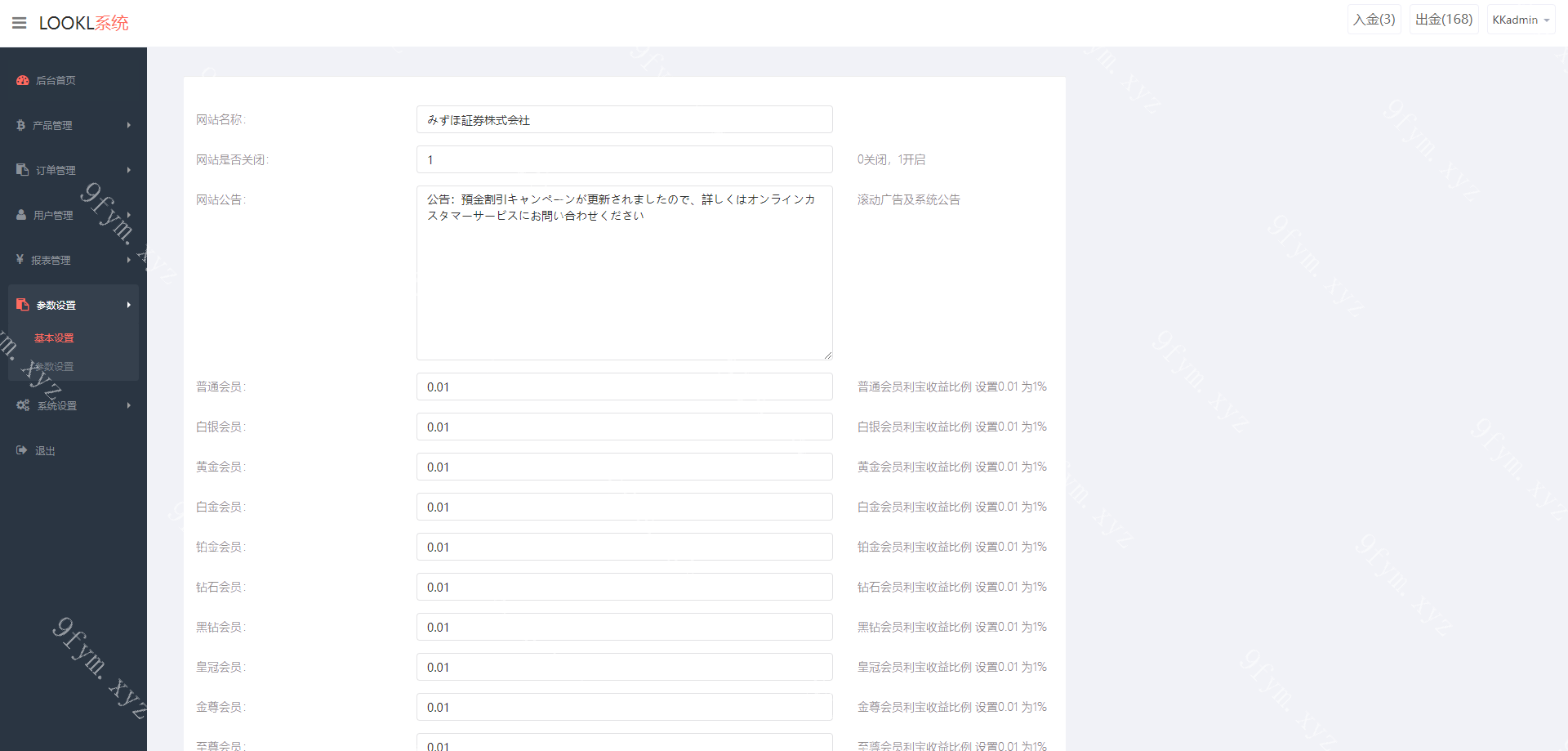The width and height of the screenshot is (1568, 751).
Task: Click the logout icon beside 退出
Action: click(22, 450)
